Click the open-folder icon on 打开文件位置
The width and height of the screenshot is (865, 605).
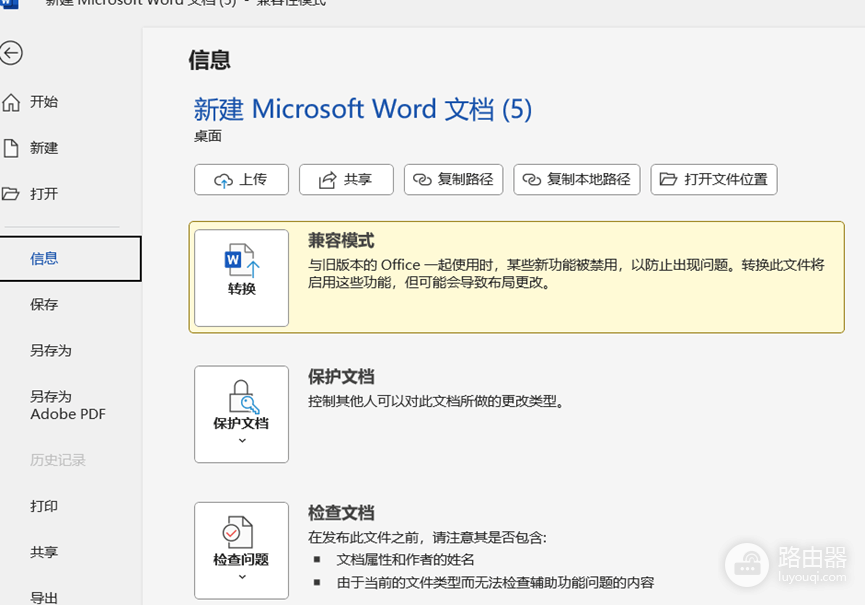[x=668, y=179]
